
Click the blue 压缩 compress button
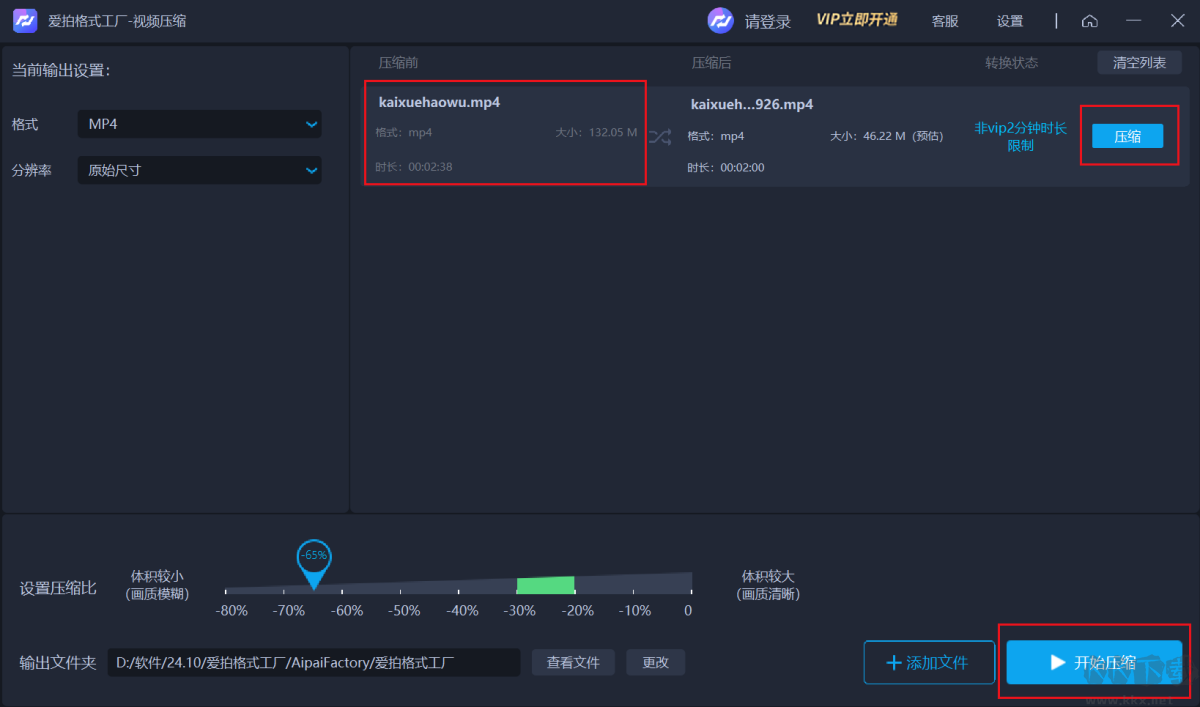click(1128, 135)
